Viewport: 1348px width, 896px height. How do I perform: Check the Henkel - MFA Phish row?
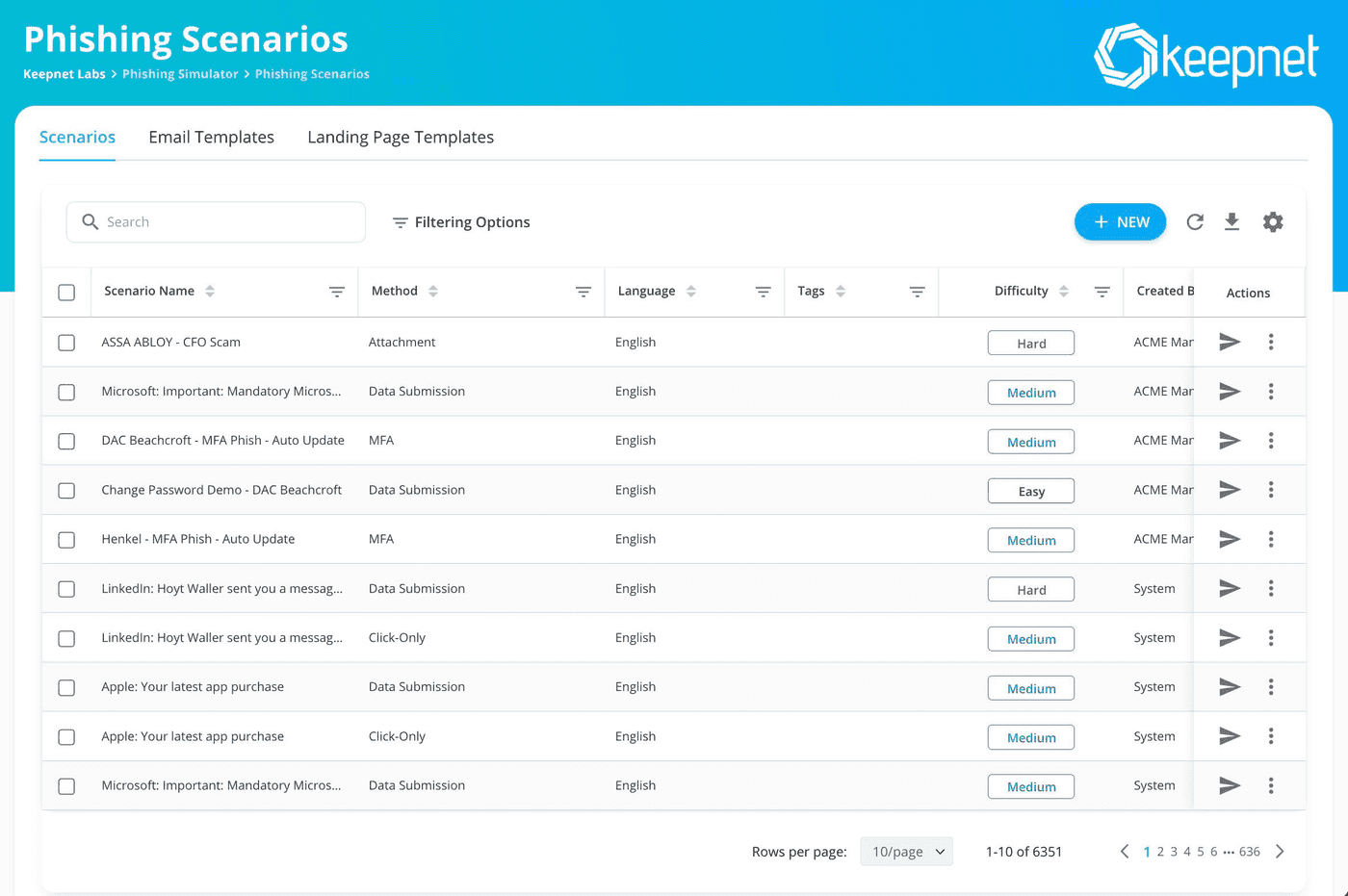pos(66,540)
